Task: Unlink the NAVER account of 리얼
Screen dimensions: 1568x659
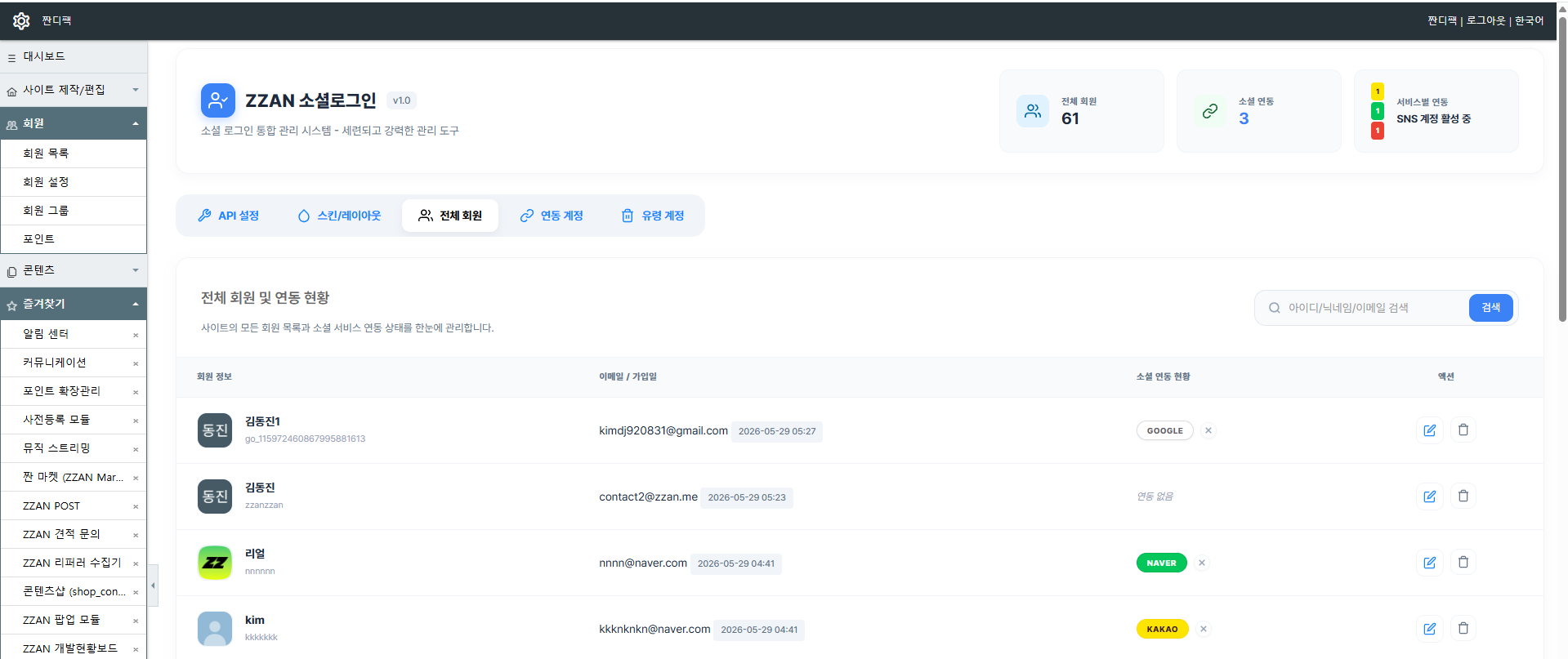Action: [1202, 563]
